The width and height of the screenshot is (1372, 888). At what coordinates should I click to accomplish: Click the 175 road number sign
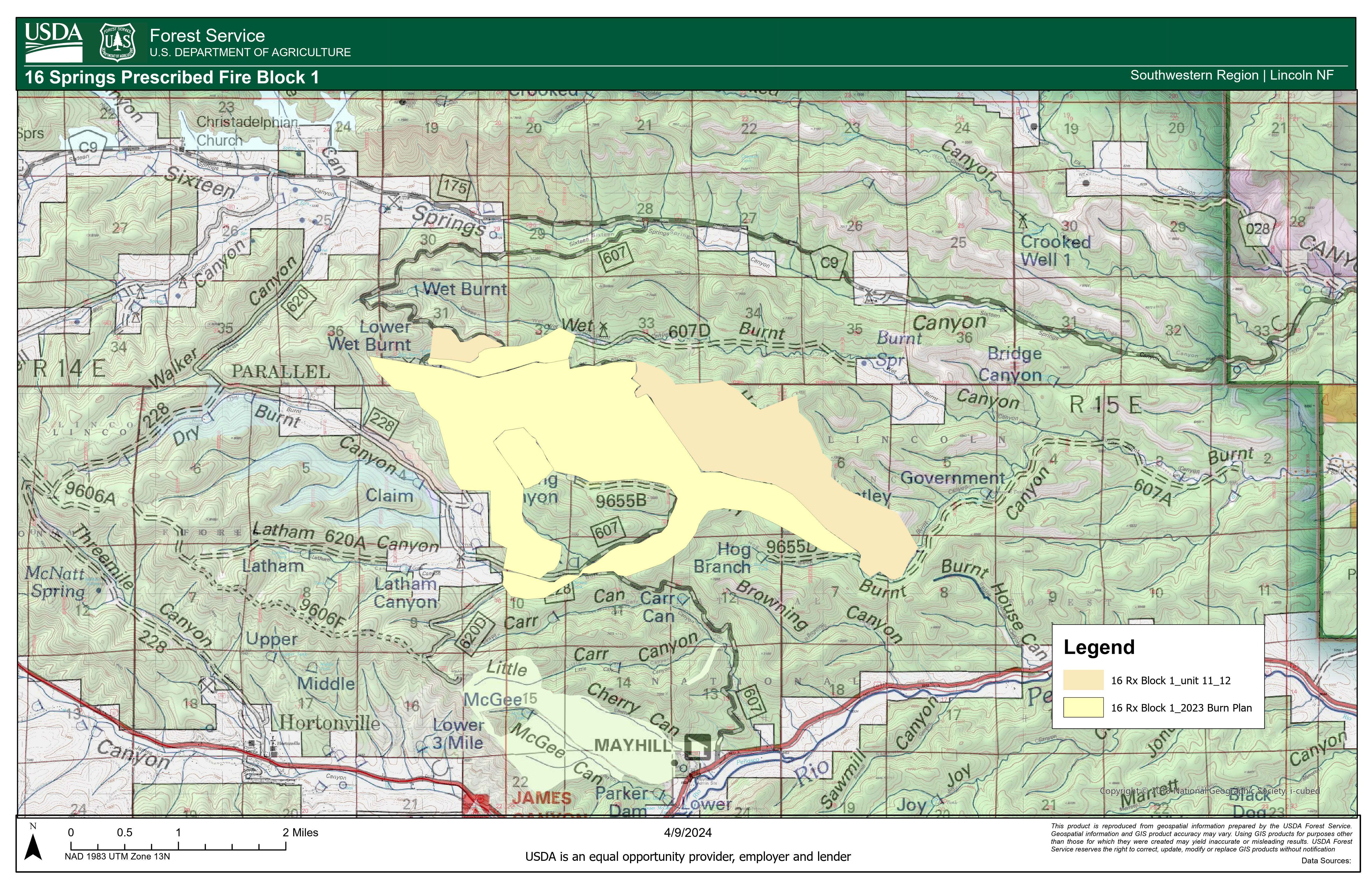(455, 187)
